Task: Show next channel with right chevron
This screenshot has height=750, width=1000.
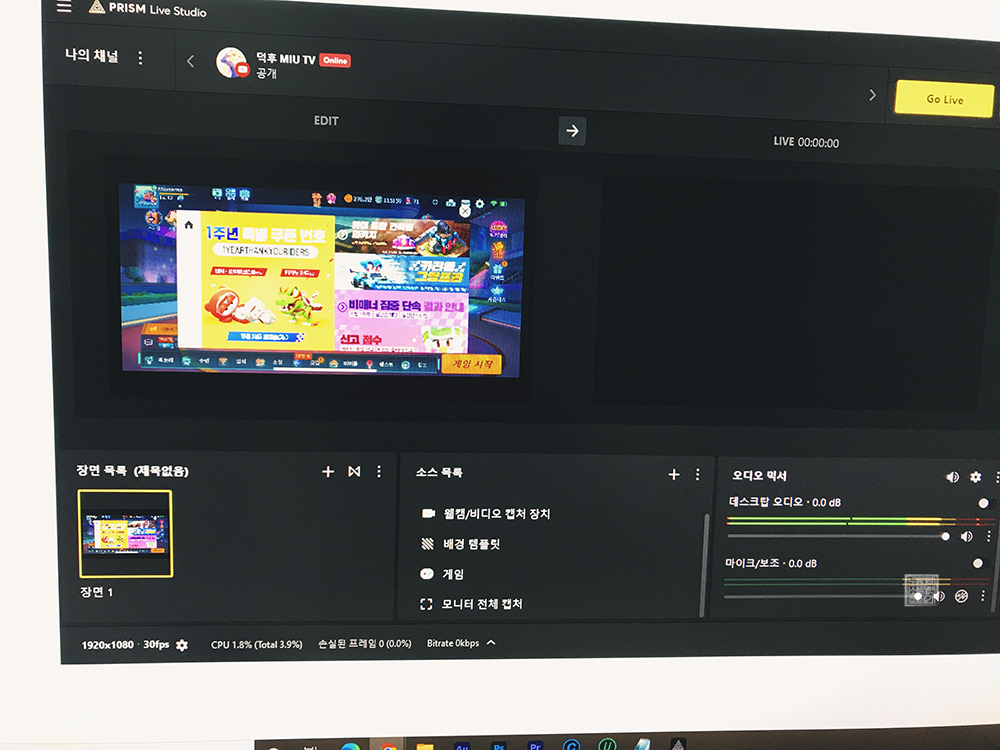Action: (872, 95)
